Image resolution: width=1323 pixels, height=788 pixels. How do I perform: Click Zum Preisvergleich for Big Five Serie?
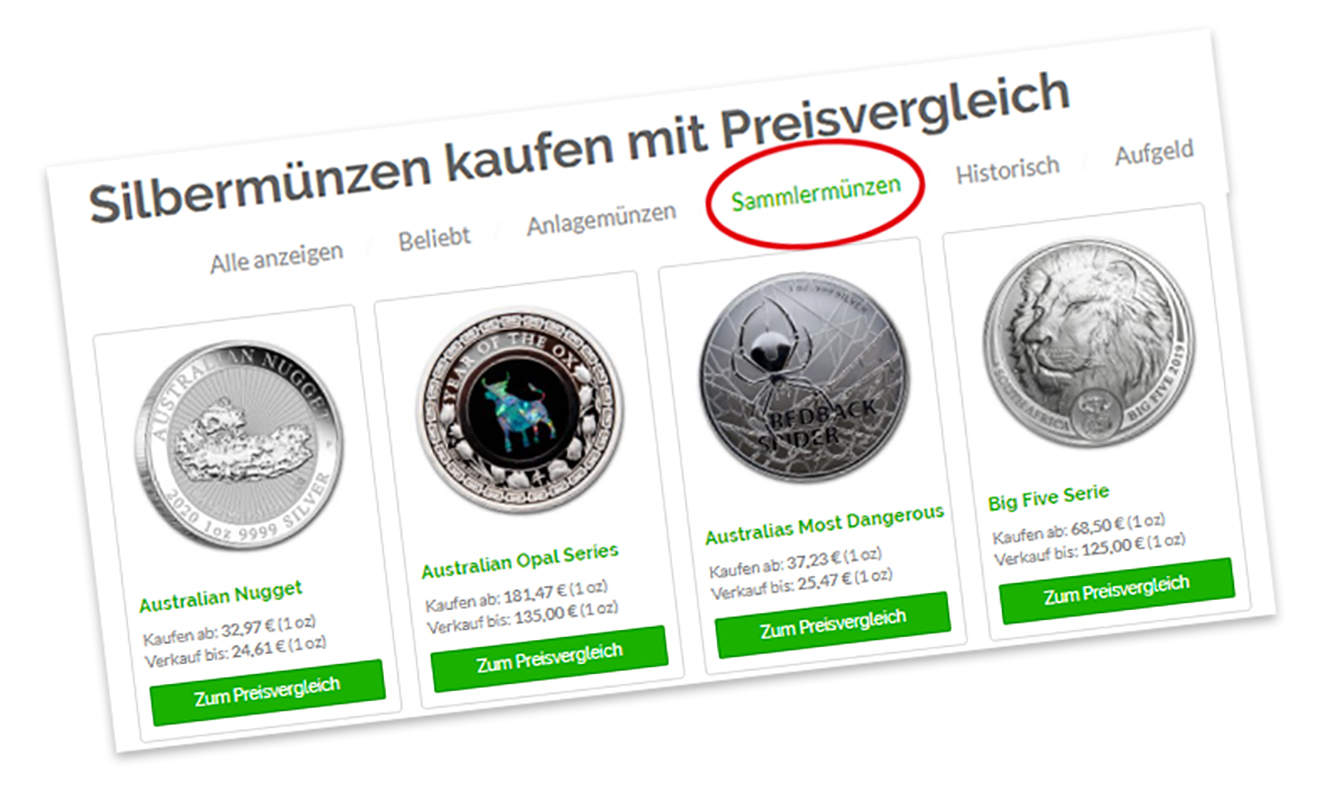pos(1116,591)
